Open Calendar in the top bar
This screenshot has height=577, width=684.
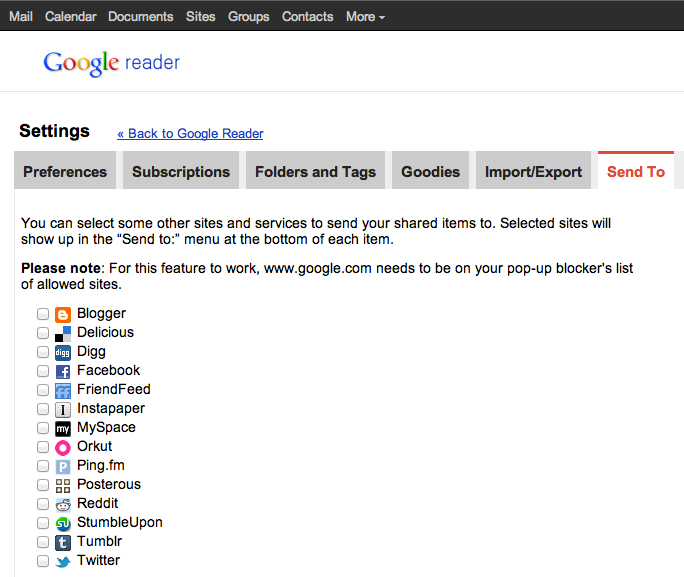(x=71, y=17)
